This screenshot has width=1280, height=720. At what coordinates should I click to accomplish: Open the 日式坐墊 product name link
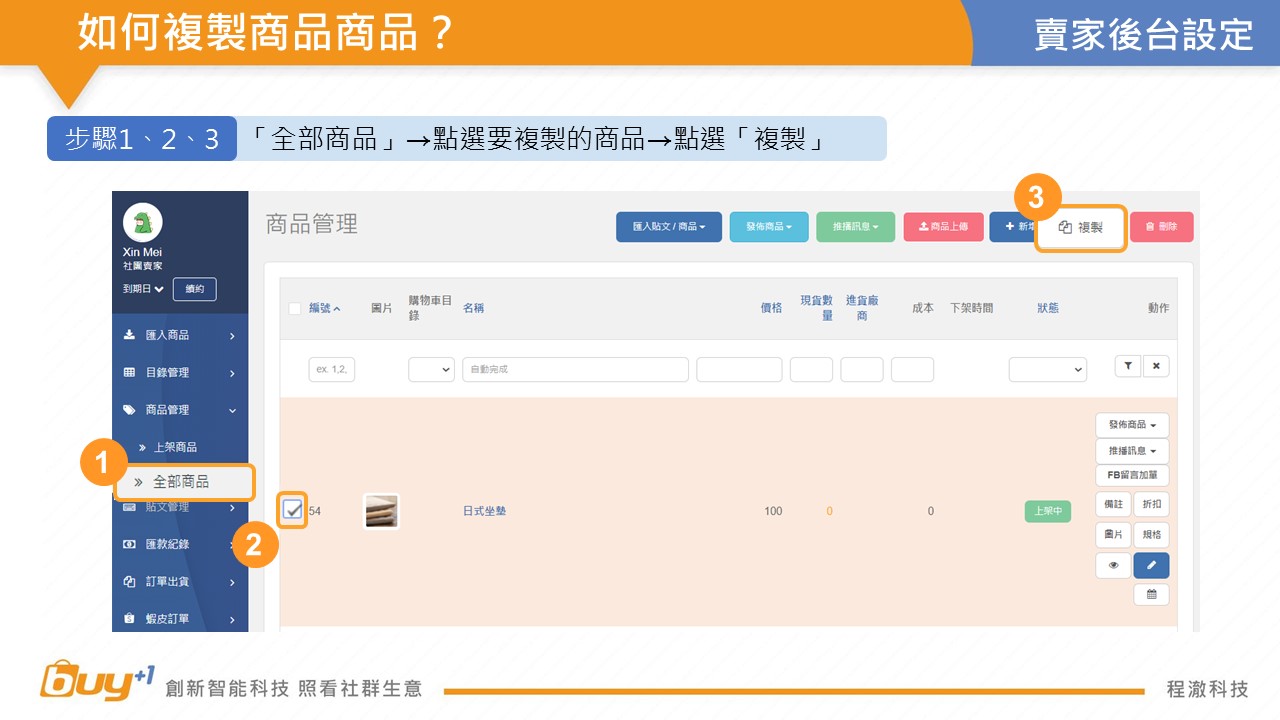pos(484,511)
